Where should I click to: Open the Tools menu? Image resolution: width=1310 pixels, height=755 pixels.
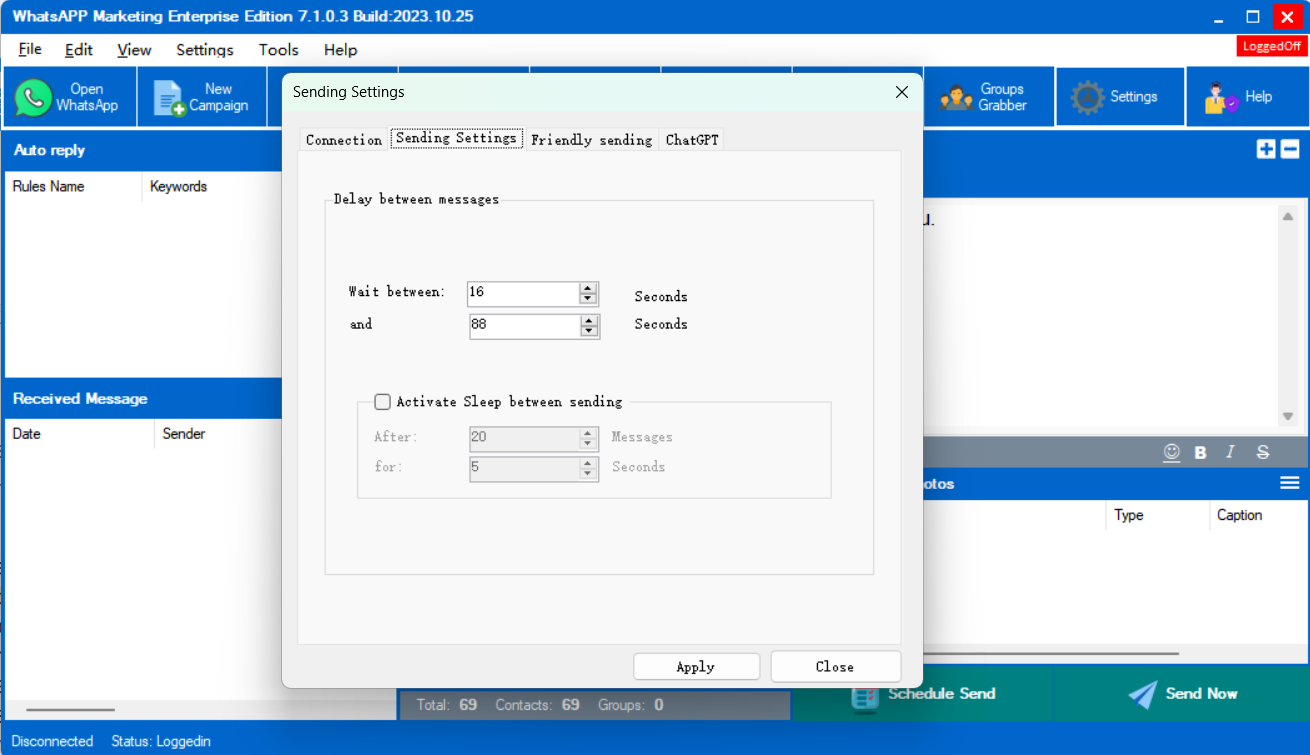(278, 50)
